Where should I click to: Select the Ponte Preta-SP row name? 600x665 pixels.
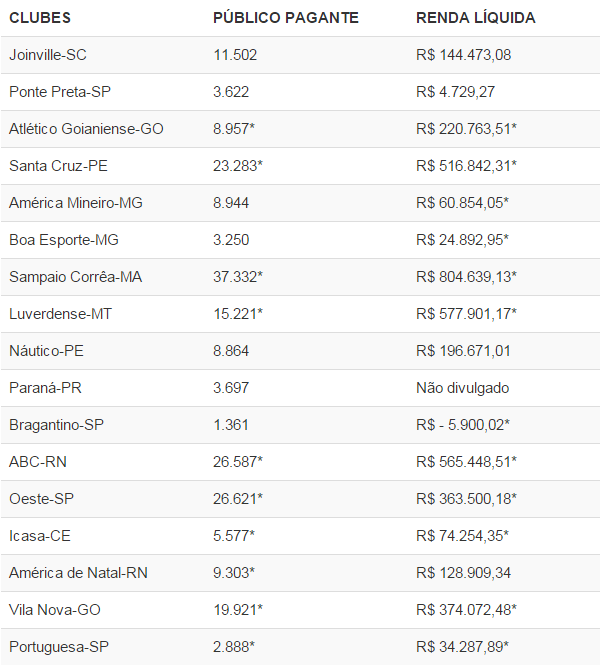click(59, 92)
